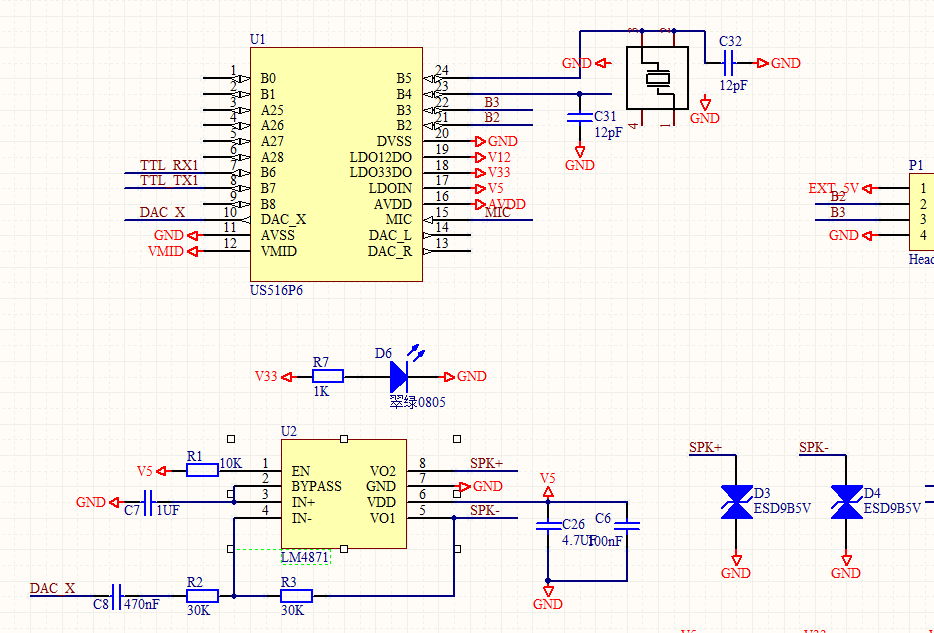The height and width of the screenshot is (633, 934).
Task: Select the D4 ESD9B5V diode symbol
Action: click(846, 501)
